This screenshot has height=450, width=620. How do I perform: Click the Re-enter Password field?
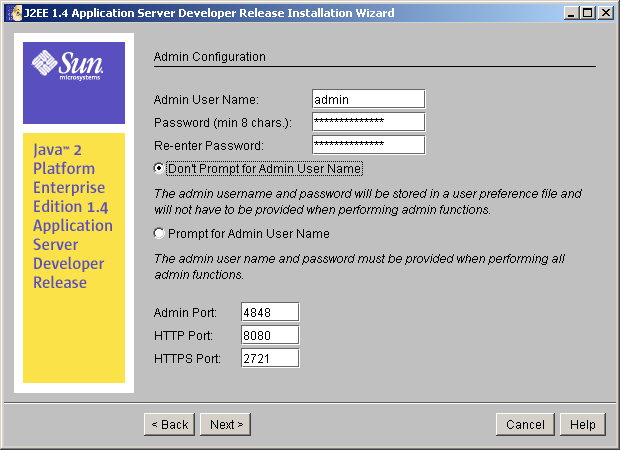pyautogui.click(x=368, y=145)
